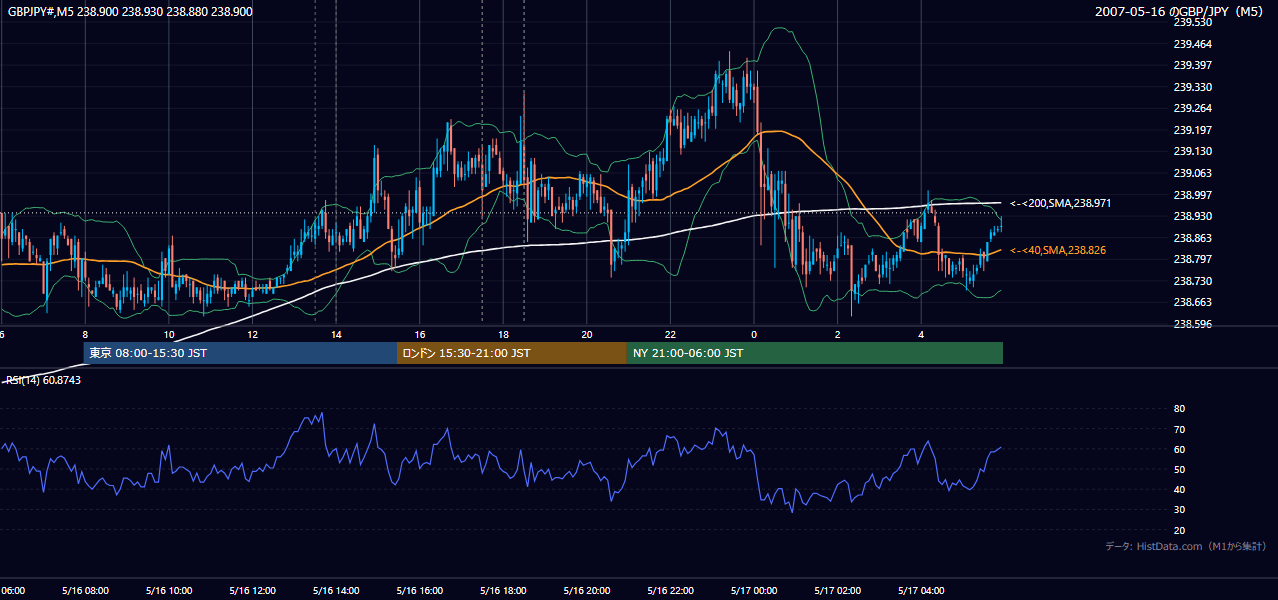This screenshot has height=600, width=1278.
Task: Click price axis label 238.663
Action: pos(1193,302)
